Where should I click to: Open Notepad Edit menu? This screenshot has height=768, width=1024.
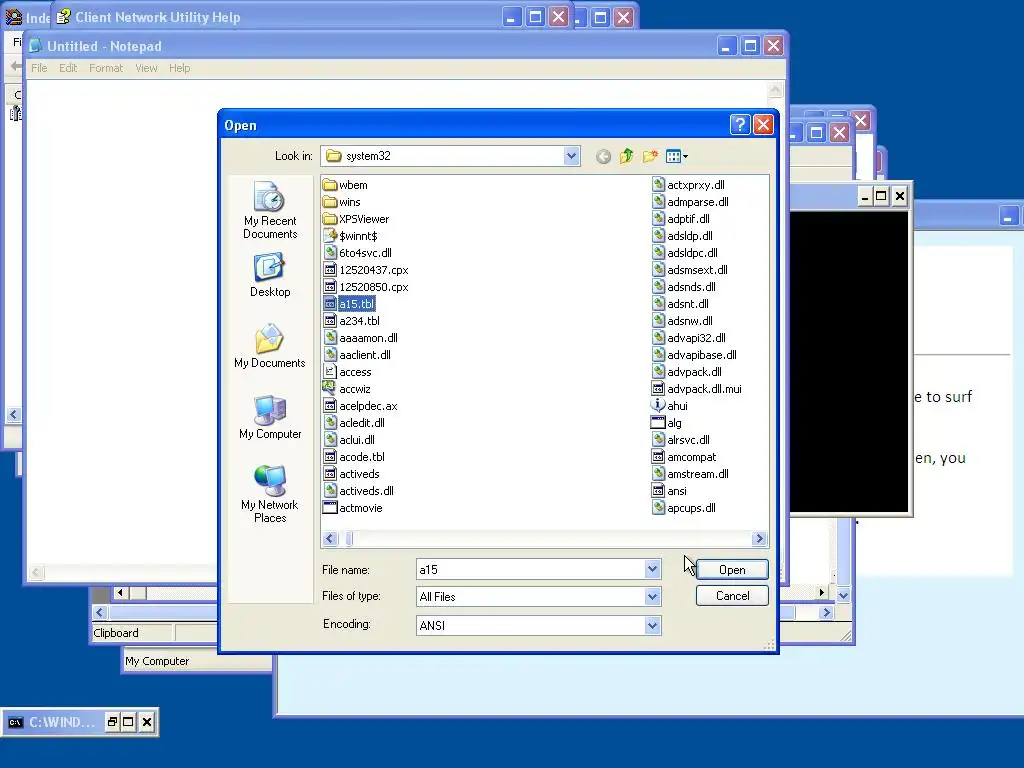coord(68,68)
